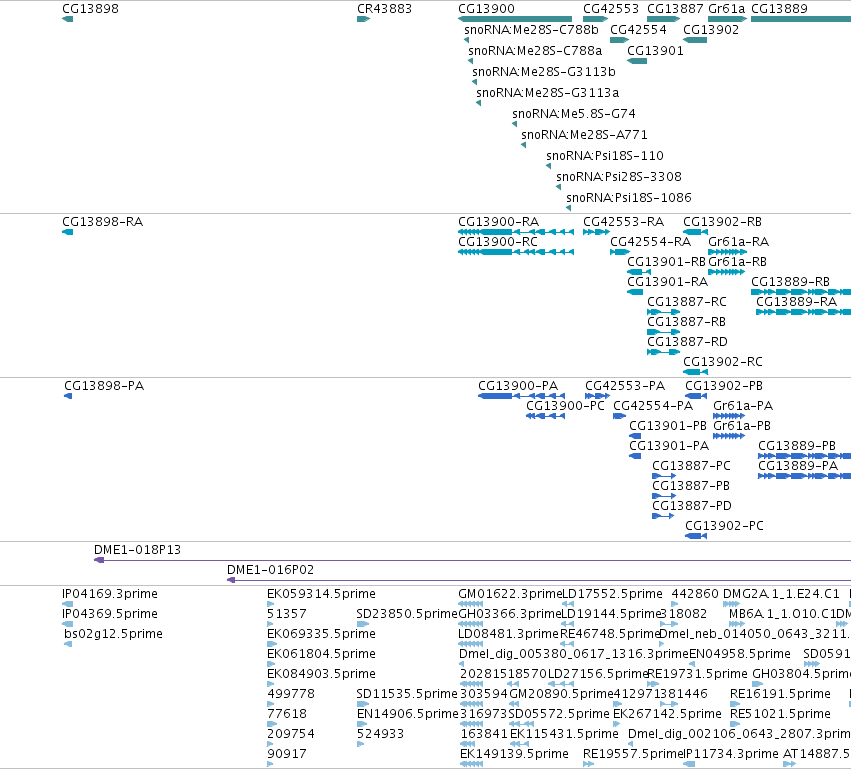
Task: Select SD23850.5prime EST label
Action: click(x=407, y=614)
